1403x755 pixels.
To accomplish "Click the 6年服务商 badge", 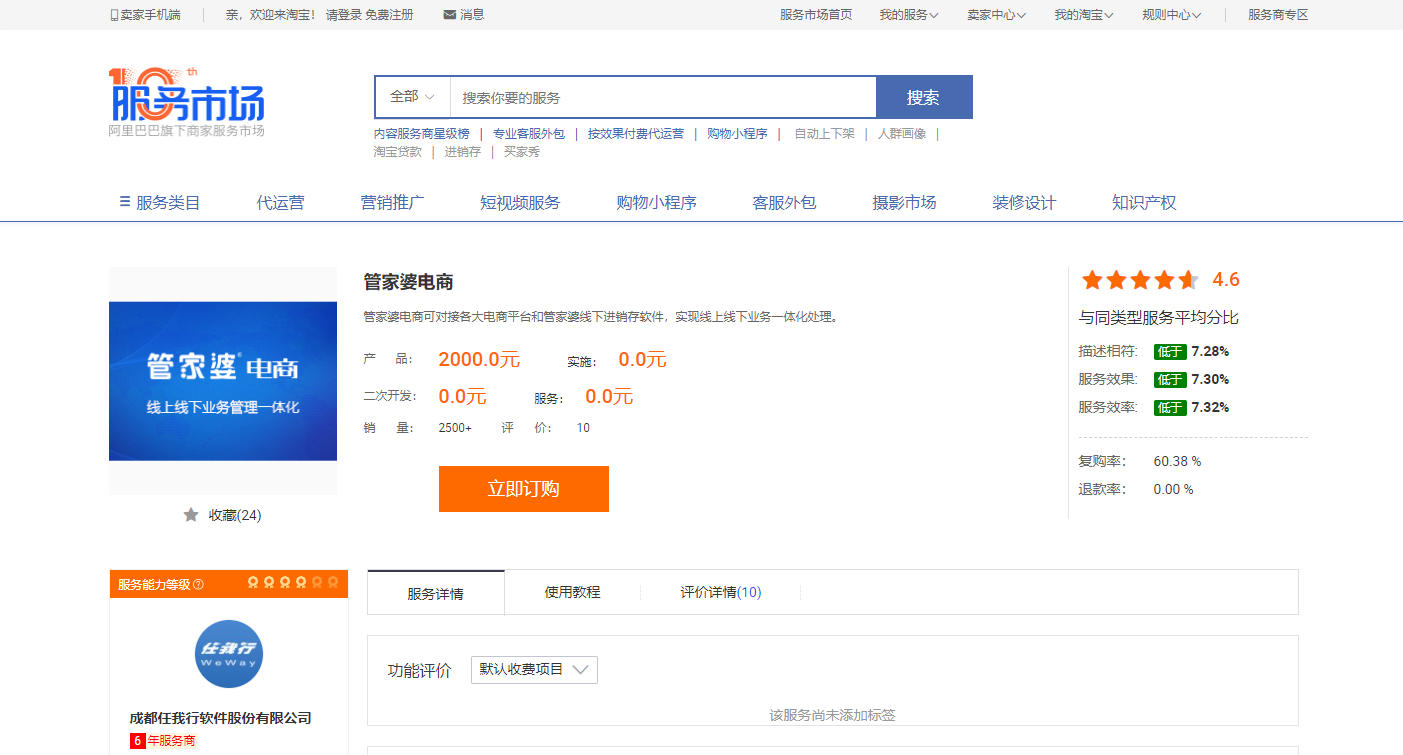I will [x=163, y=741].
